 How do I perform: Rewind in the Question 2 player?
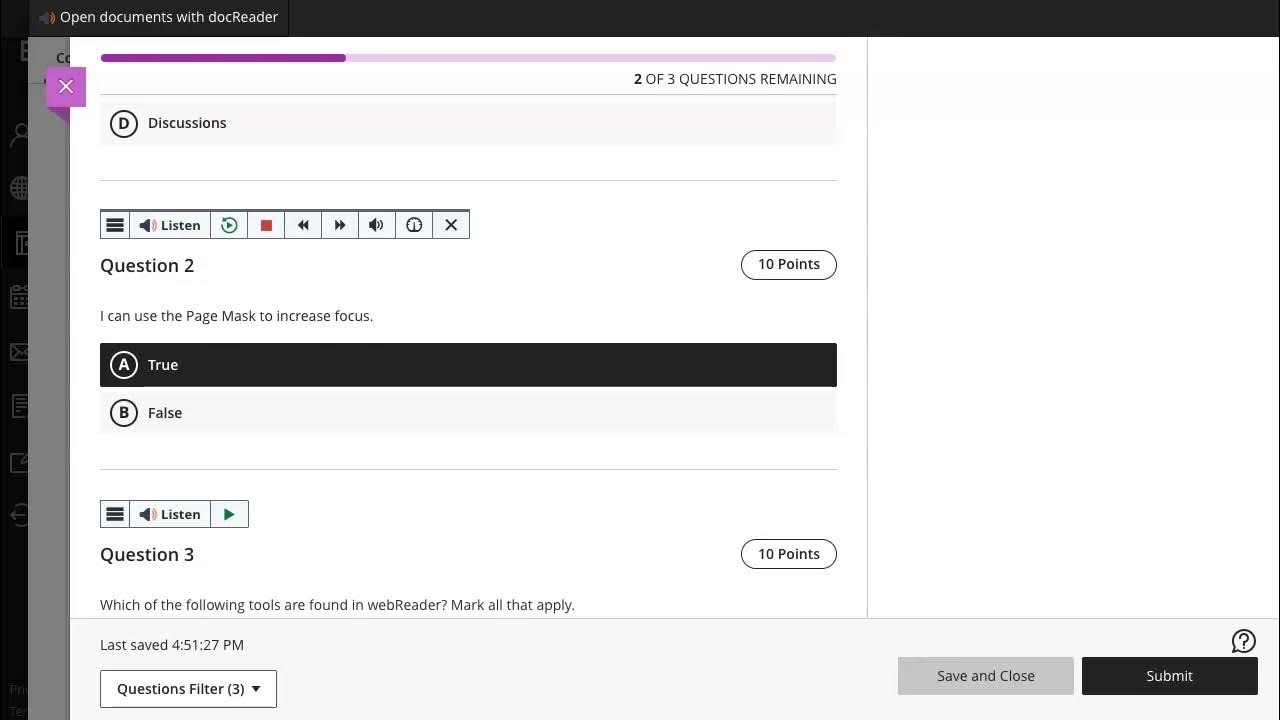[x=303, y=225]
